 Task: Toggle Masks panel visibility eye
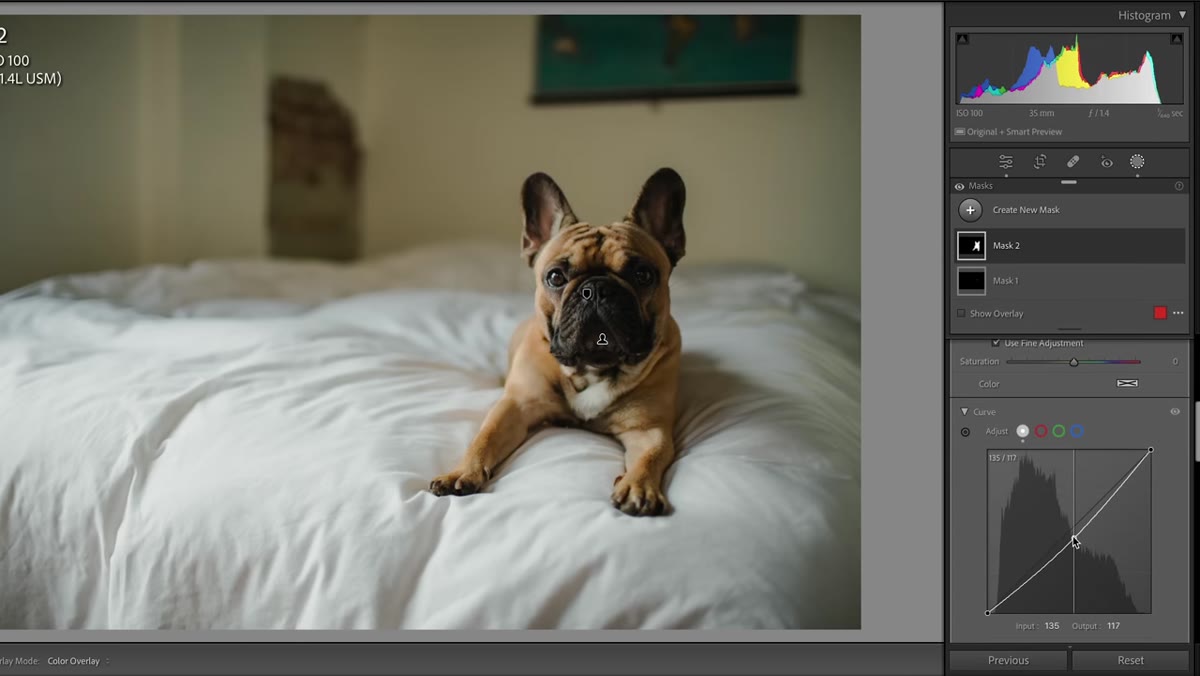click(x=960, y=186)
